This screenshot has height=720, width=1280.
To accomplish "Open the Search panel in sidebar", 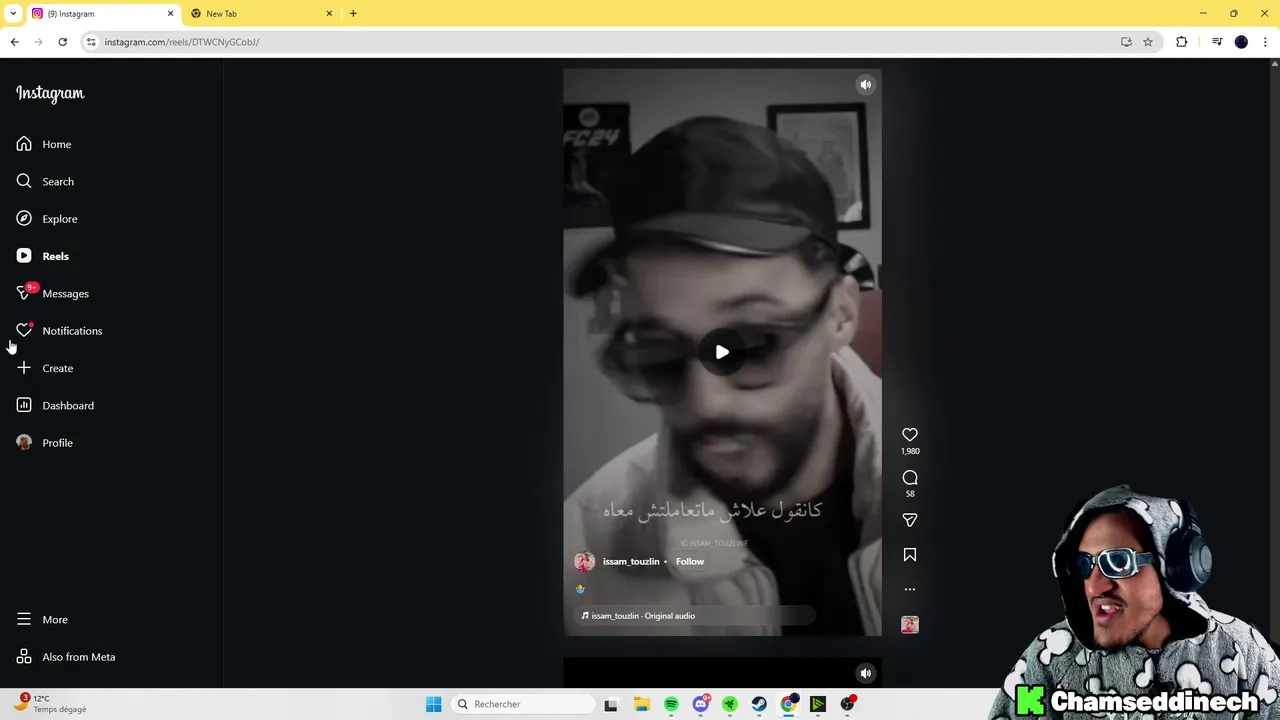I will pyautogui.click(x=44, y=181).
